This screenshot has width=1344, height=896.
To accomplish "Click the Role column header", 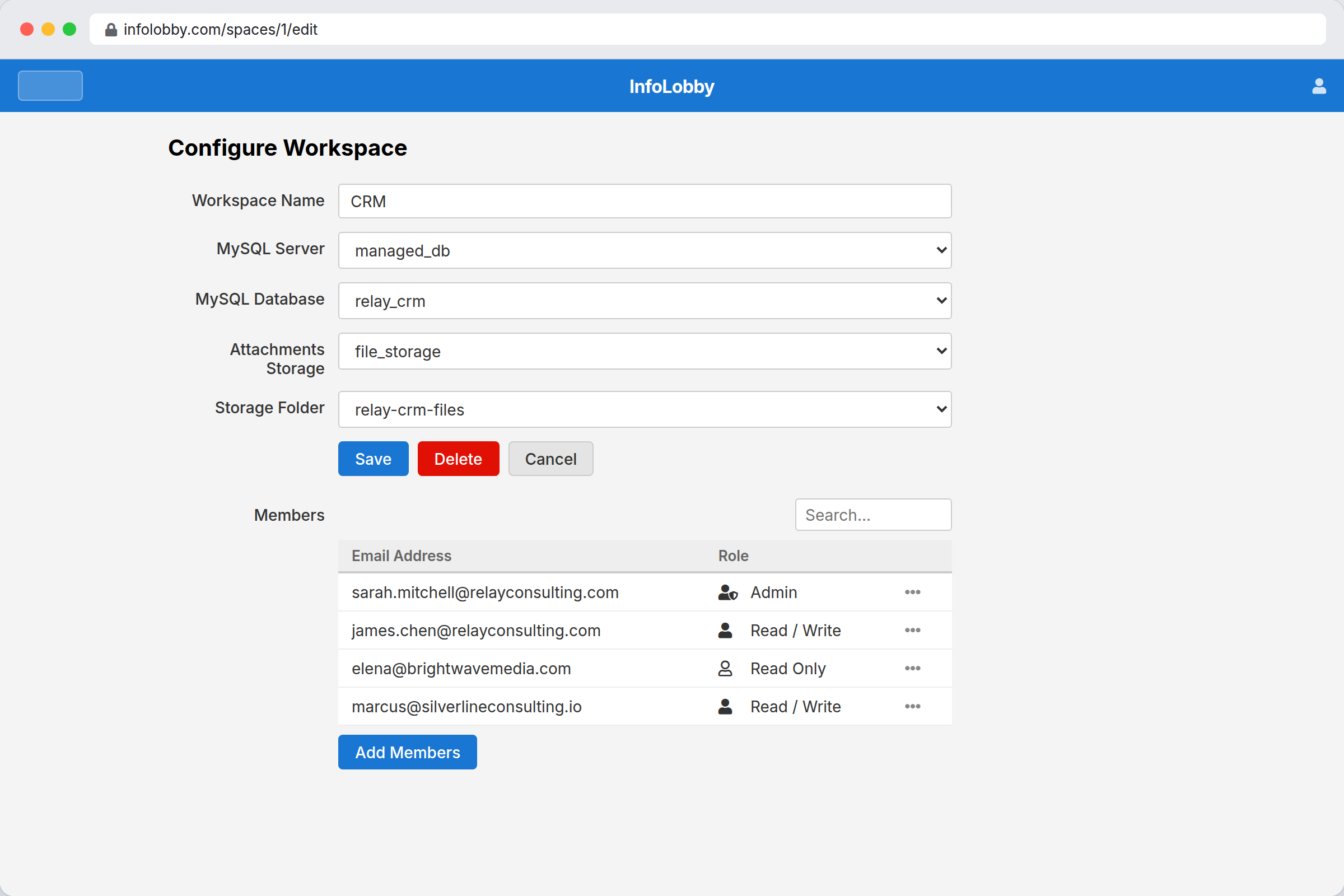I will pos(733,556).
